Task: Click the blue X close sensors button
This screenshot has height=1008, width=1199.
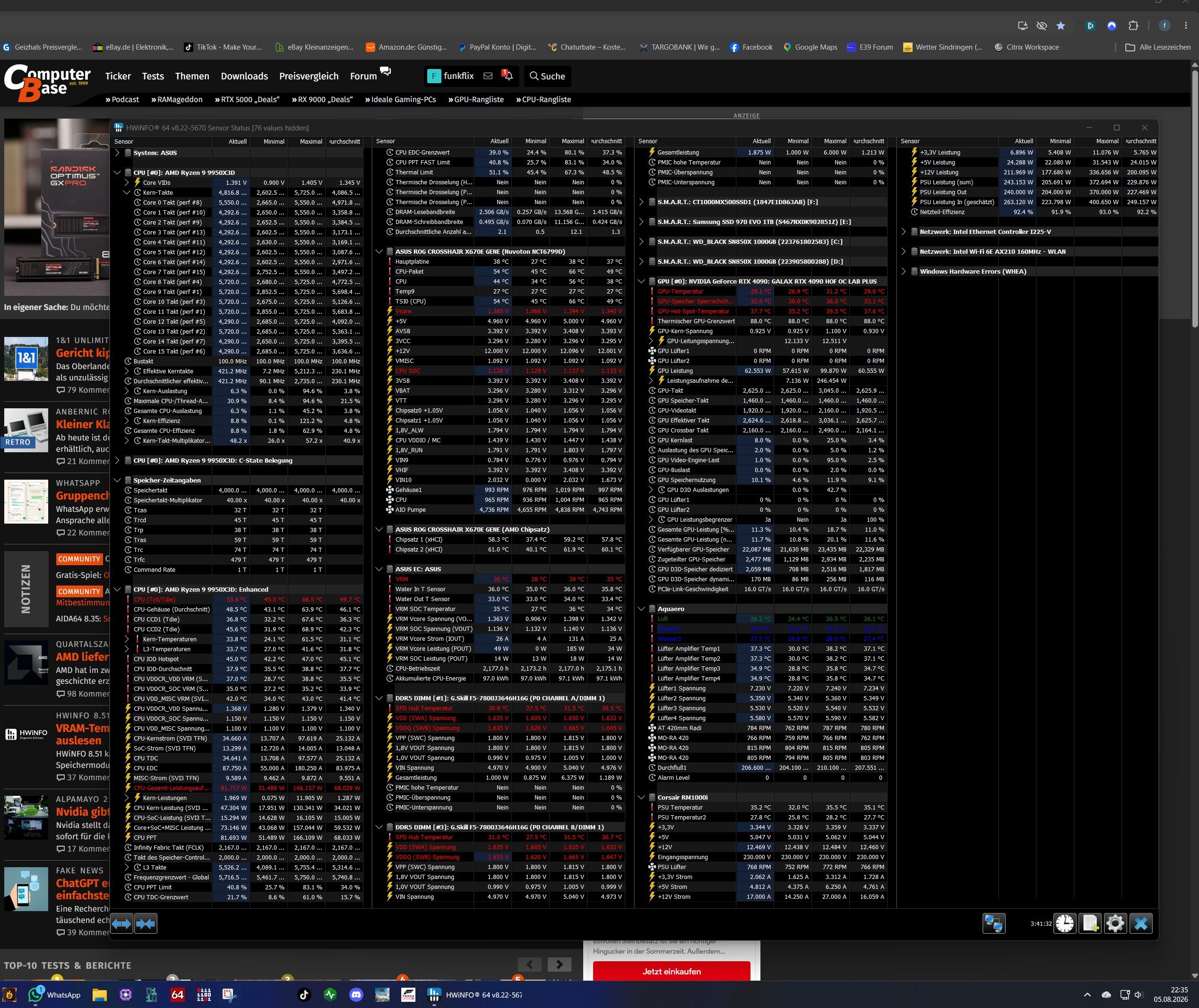Action: pyautogui.click(x=1141, y=923)
